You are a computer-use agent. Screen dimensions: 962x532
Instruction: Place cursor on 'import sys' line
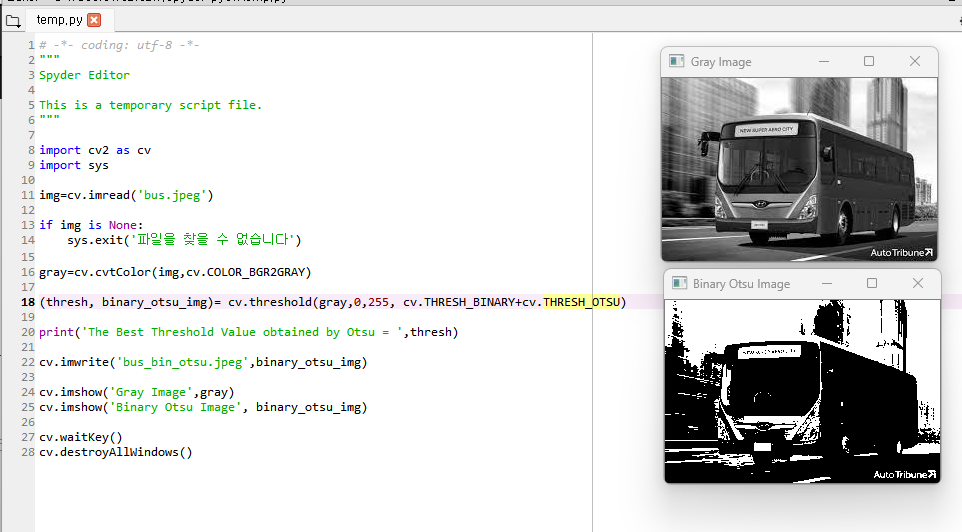74,165
